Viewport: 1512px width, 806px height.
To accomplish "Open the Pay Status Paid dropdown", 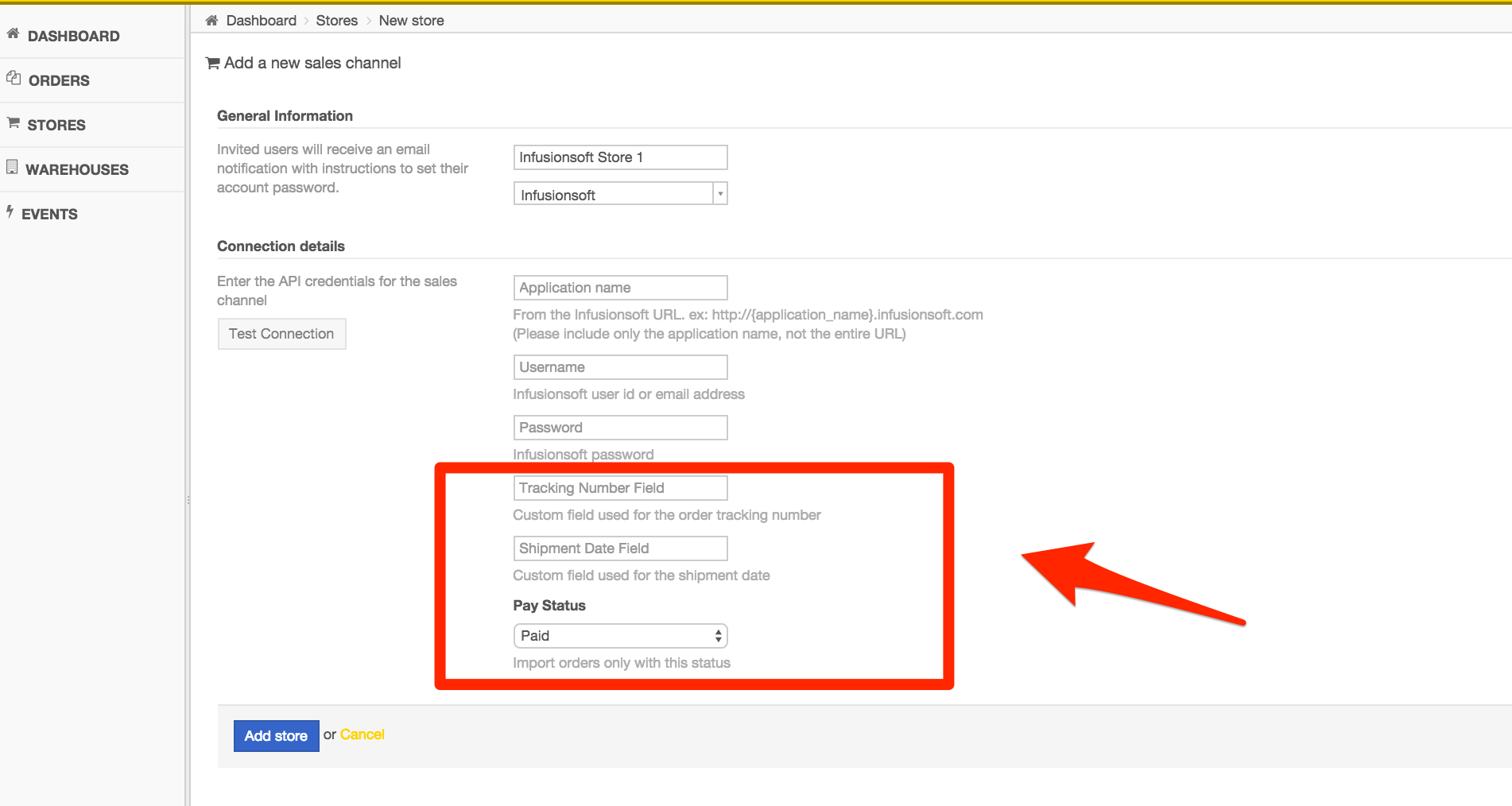I will tap(620, 636).
